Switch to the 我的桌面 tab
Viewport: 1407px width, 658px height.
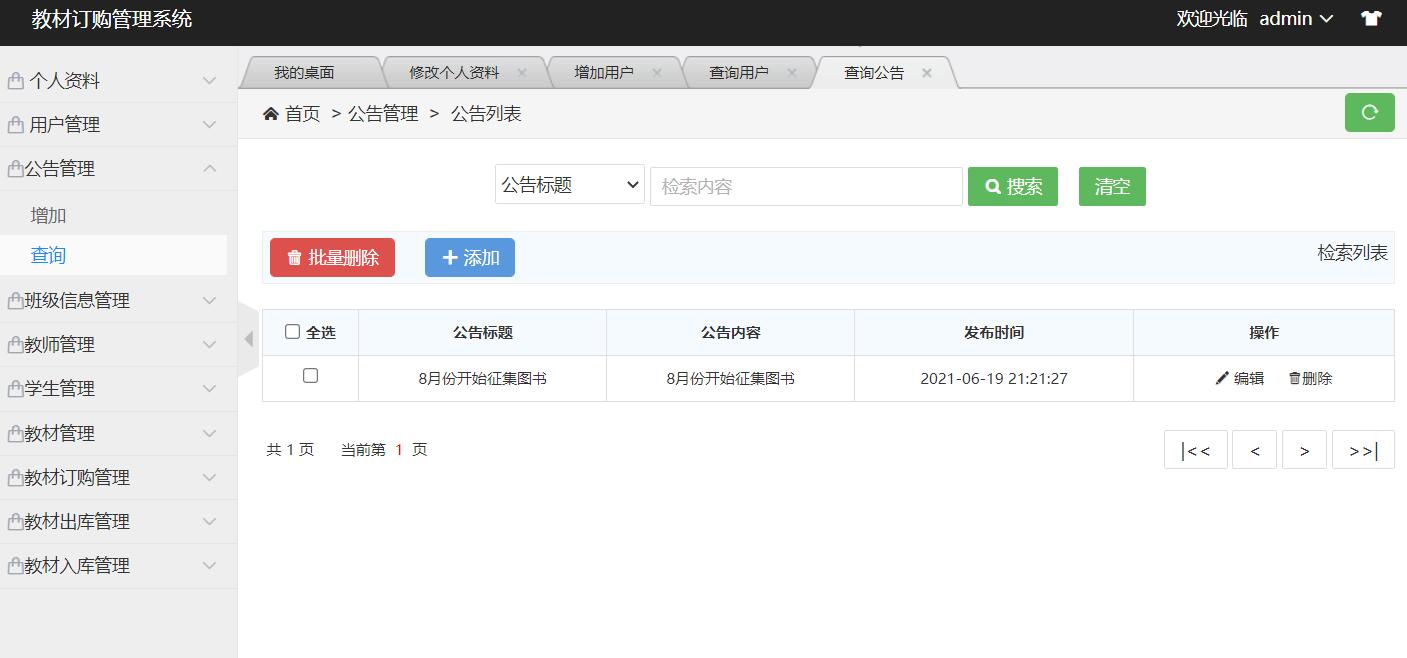[304, 73]
